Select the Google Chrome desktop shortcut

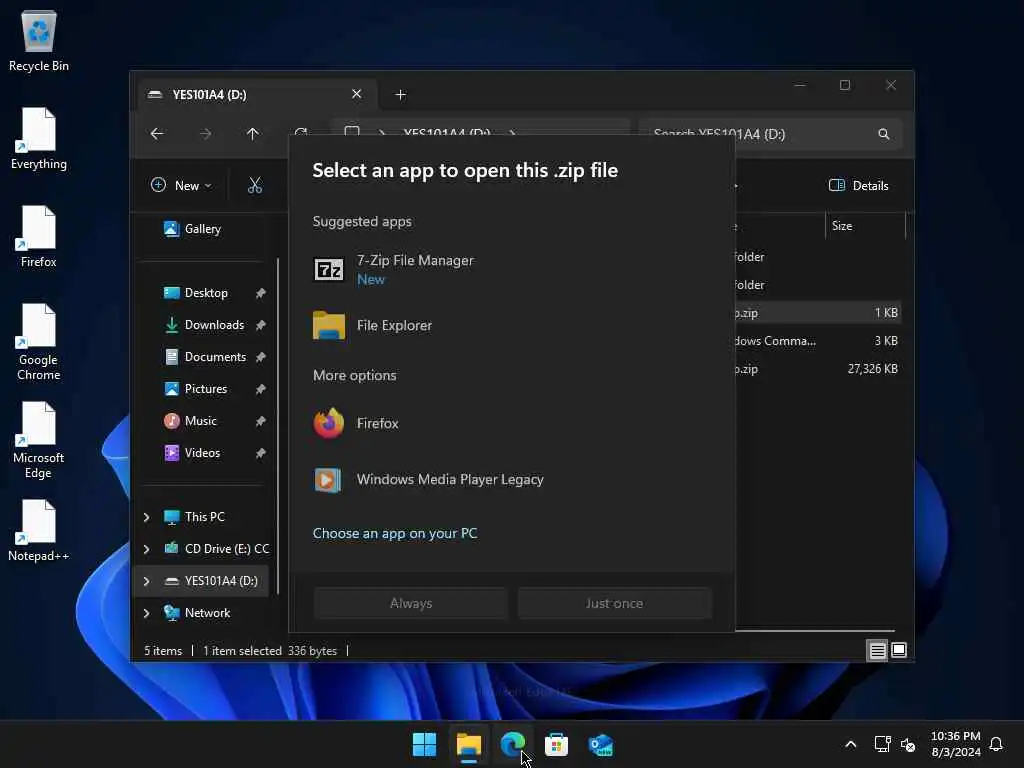click(39, 342)
